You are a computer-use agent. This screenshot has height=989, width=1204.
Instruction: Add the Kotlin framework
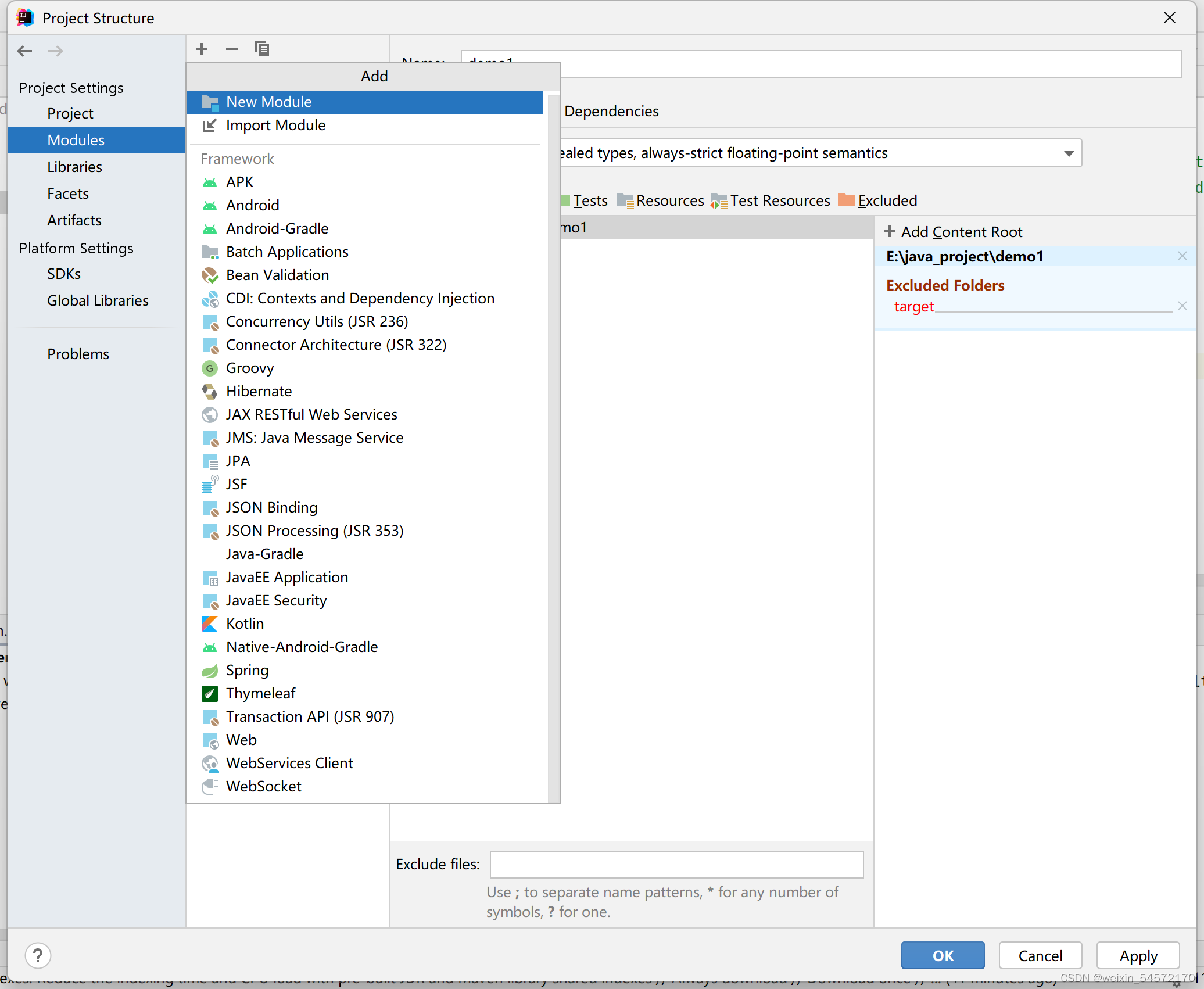[x=245, y=624]
